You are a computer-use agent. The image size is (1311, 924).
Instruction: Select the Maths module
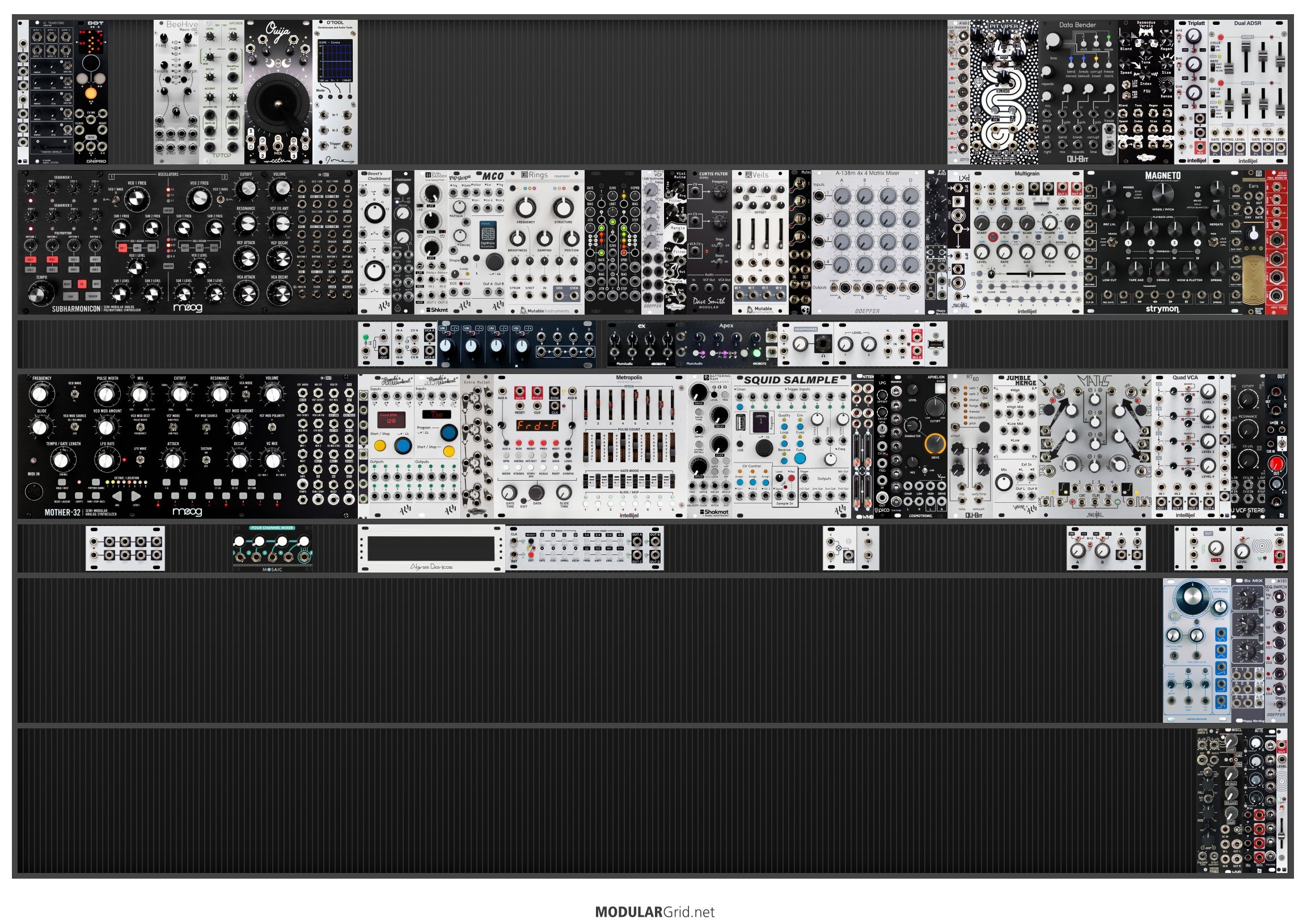[1095, 447]
